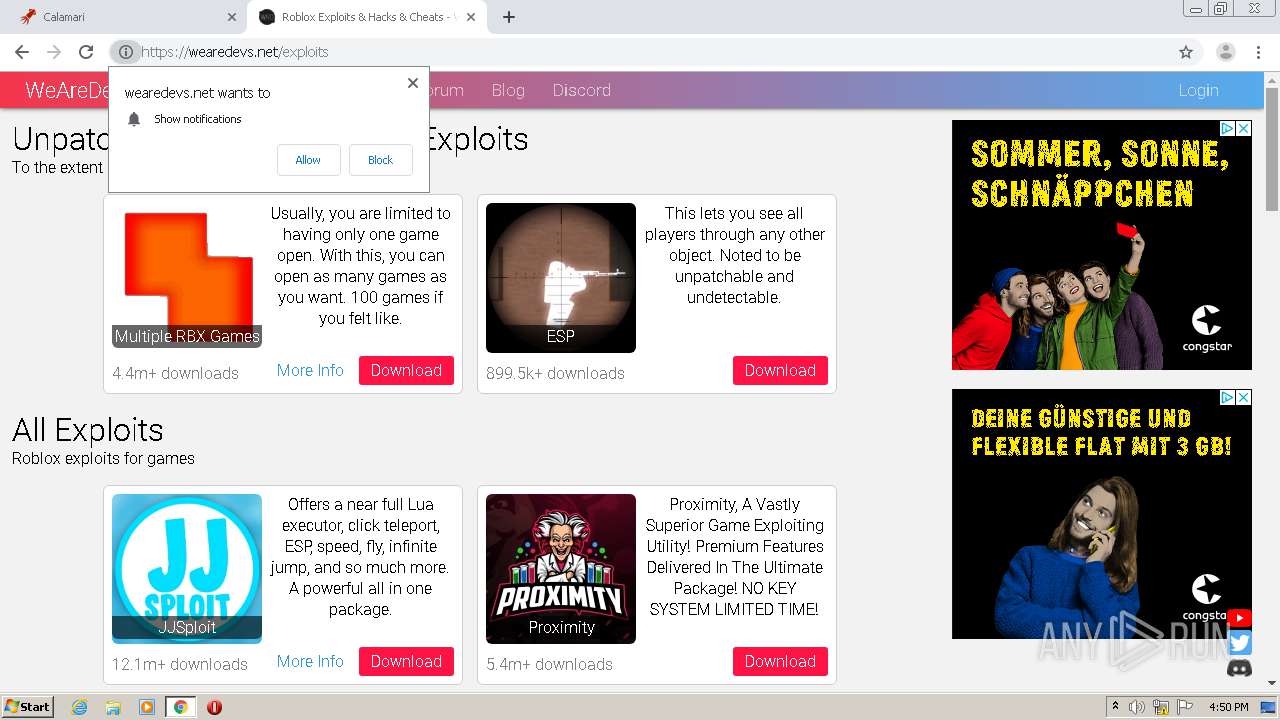
Task: Click the 5.4m+ downloads text
Action: pyautogui.click(x=549, y=664)
